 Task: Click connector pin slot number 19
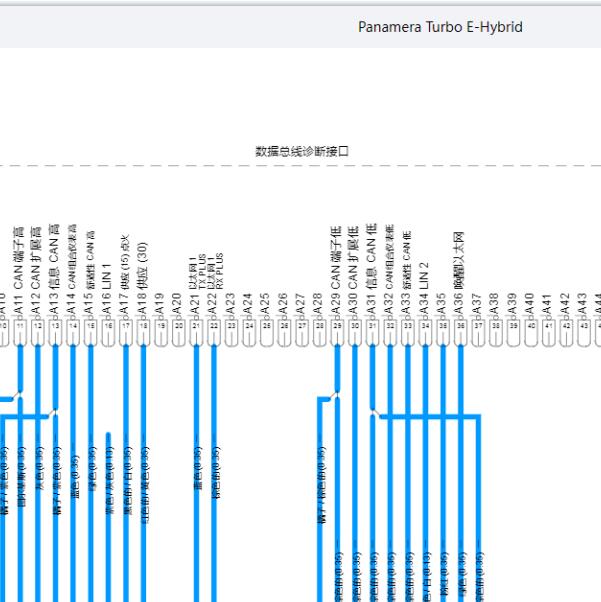pos(161,331)
